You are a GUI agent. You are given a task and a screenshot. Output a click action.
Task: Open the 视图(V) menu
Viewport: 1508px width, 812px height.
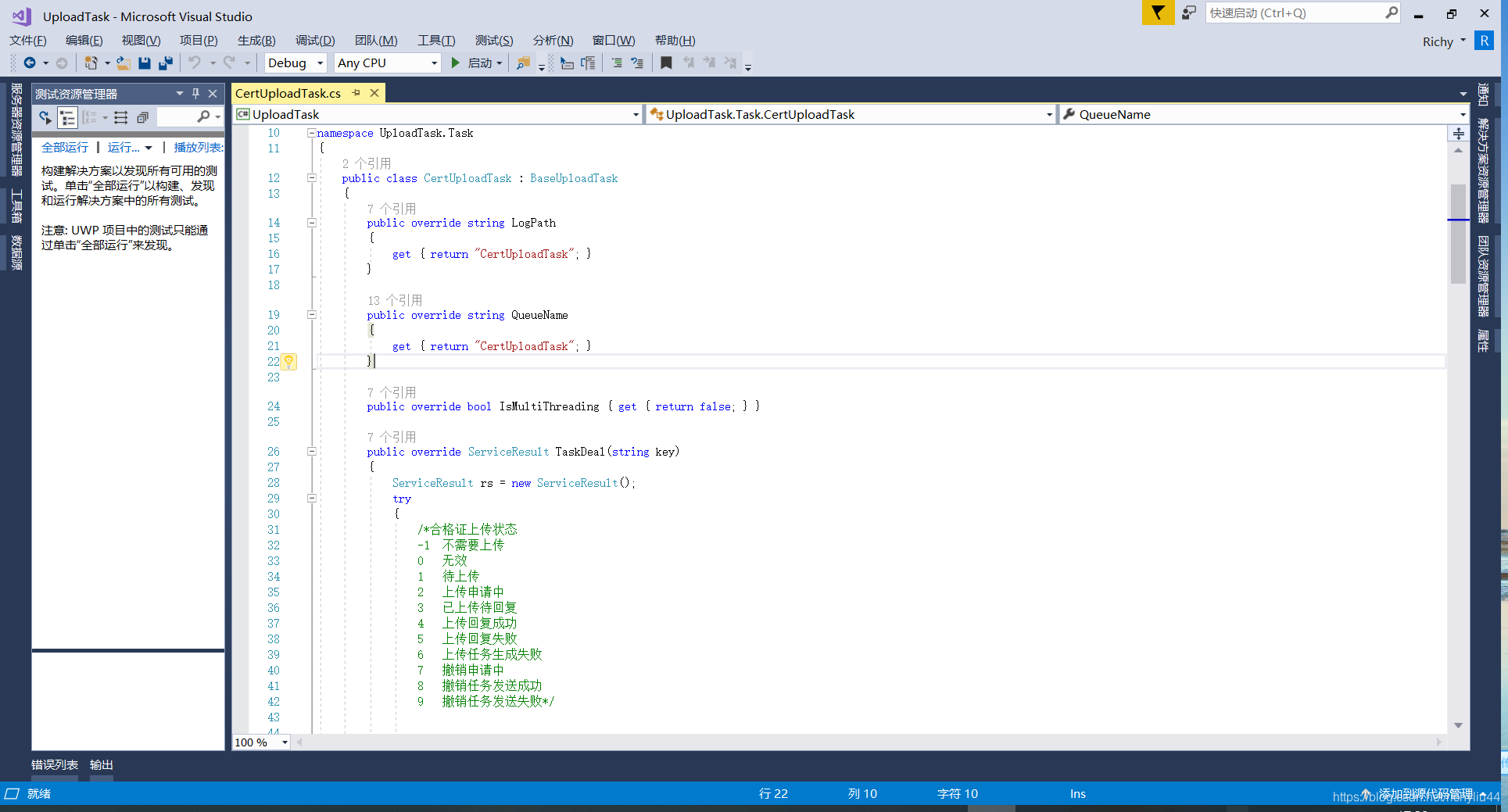pyautogui.click(x=141, y=41)
